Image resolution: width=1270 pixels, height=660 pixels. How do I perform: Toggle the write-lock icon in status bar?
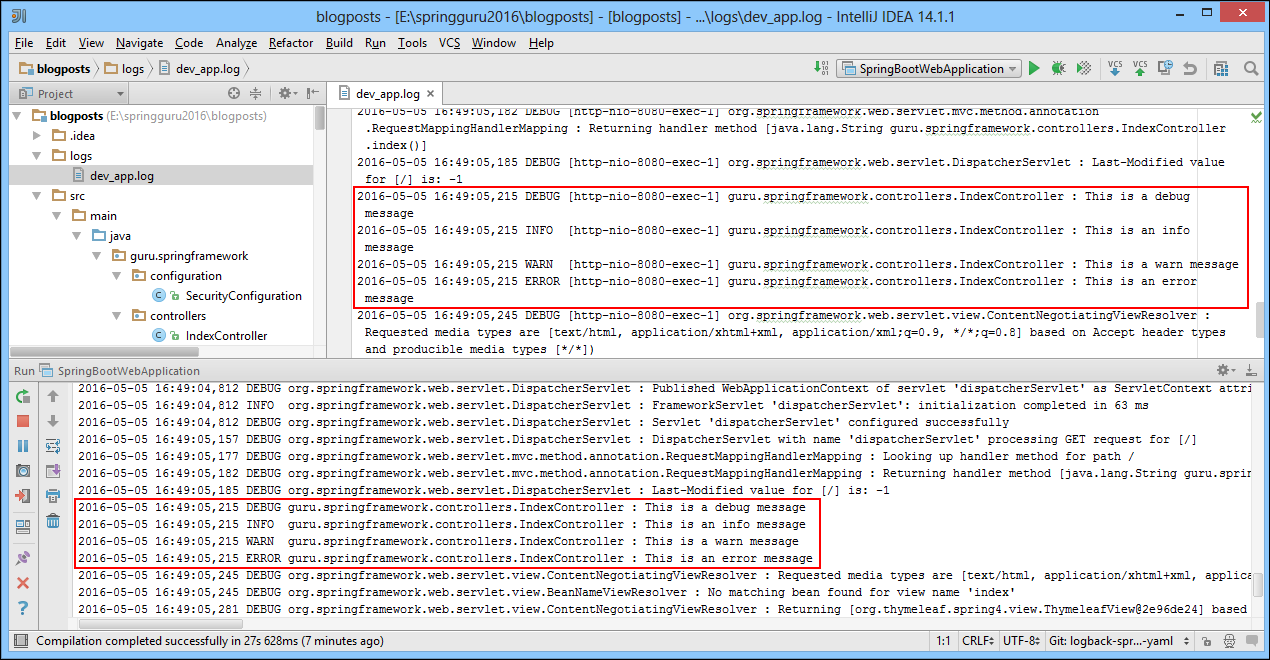pyautogui.click(x=1209, y=641)
